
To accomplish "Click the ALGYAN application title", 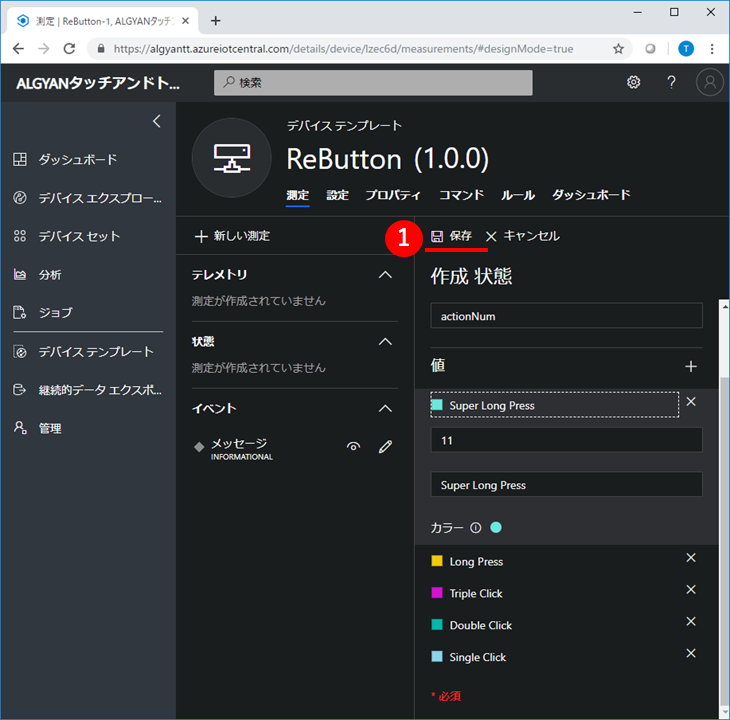I will tap(98, 83).
